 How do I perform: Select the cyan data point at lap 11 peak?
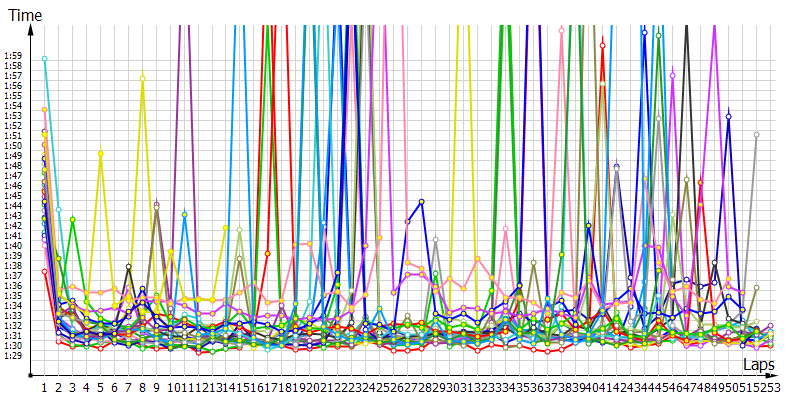(185, 215)
